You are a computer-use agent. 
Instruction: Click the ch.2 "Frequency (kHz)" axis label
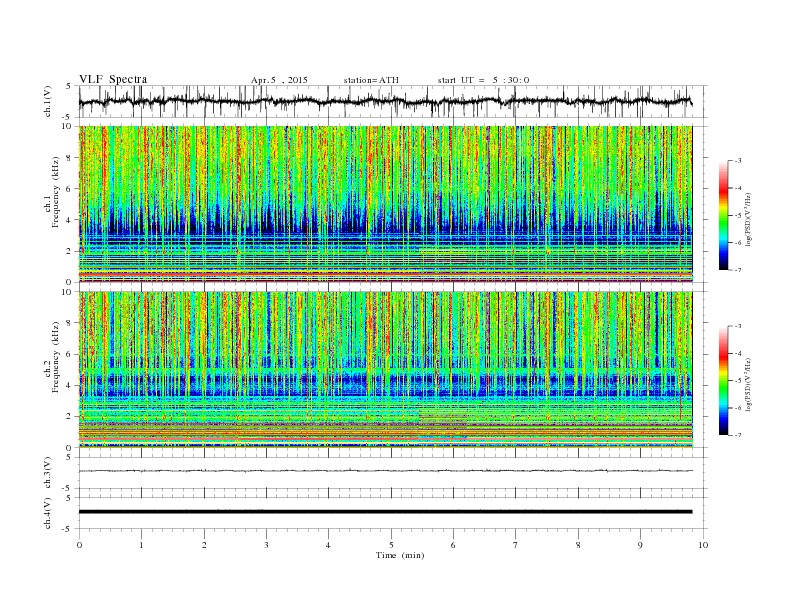(55, 358)
